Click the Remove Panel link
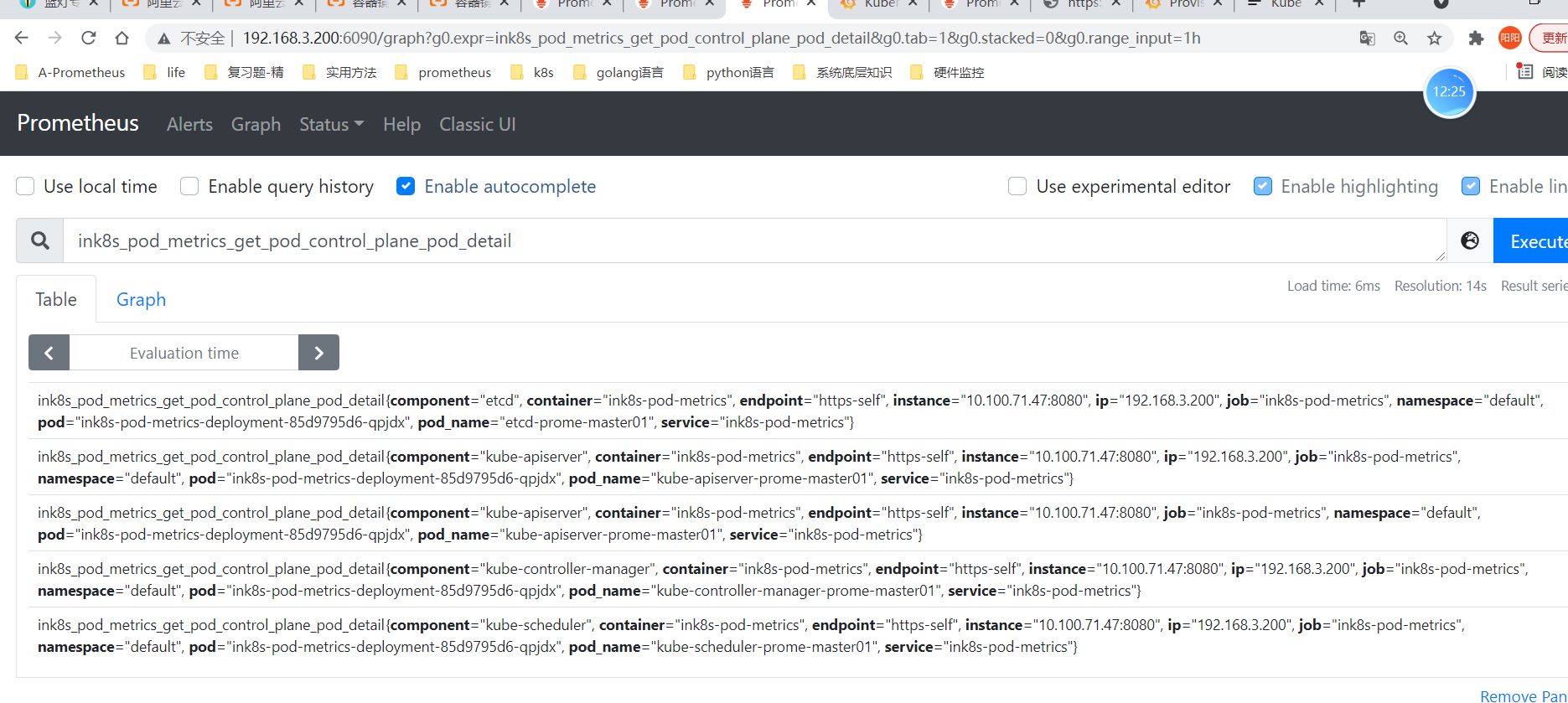Image resolution: width=1568 pixels, height=703 pixels. pos(1524,695)
